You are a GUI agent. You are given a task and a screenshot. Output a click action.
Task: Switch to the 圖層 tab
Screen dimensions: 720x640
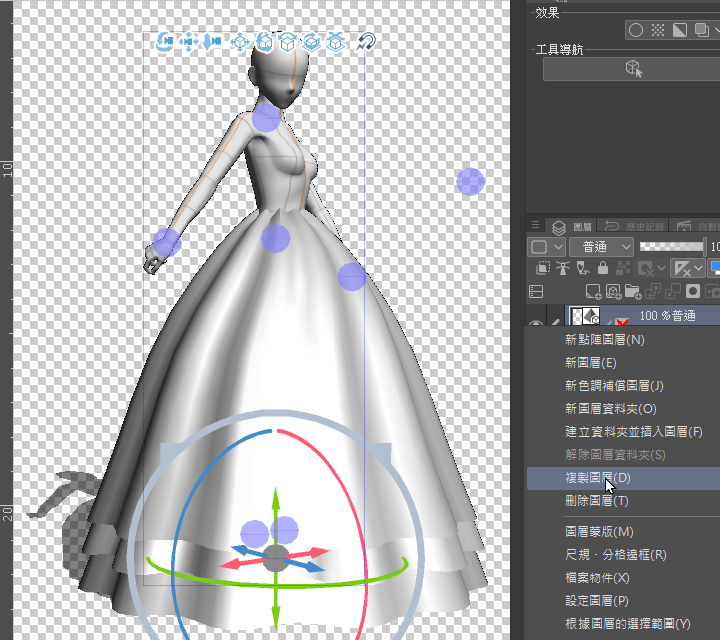click(572, 226)
